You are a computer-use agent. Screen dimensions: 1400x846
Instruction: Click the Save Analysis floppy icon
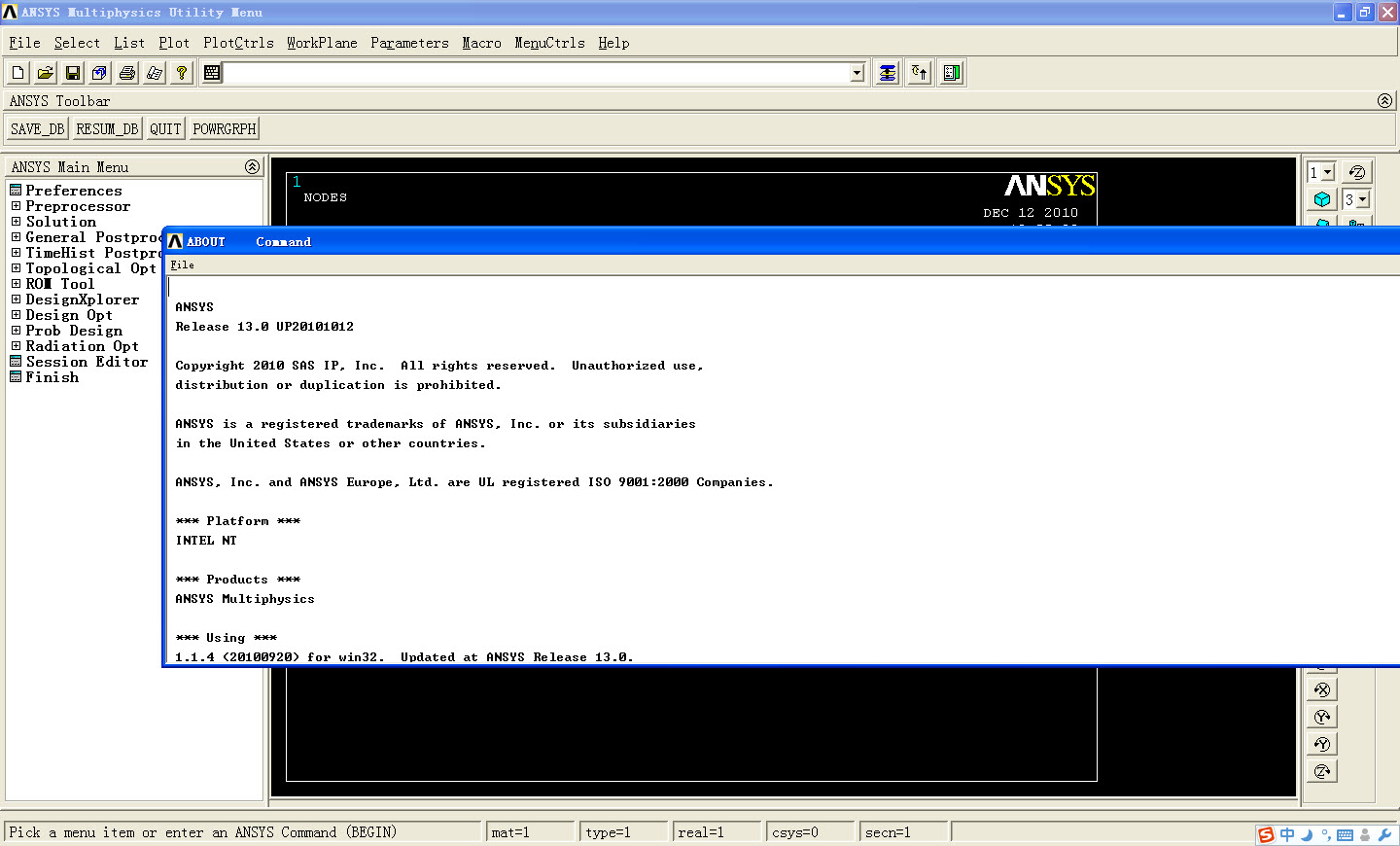tap(73, 73)
